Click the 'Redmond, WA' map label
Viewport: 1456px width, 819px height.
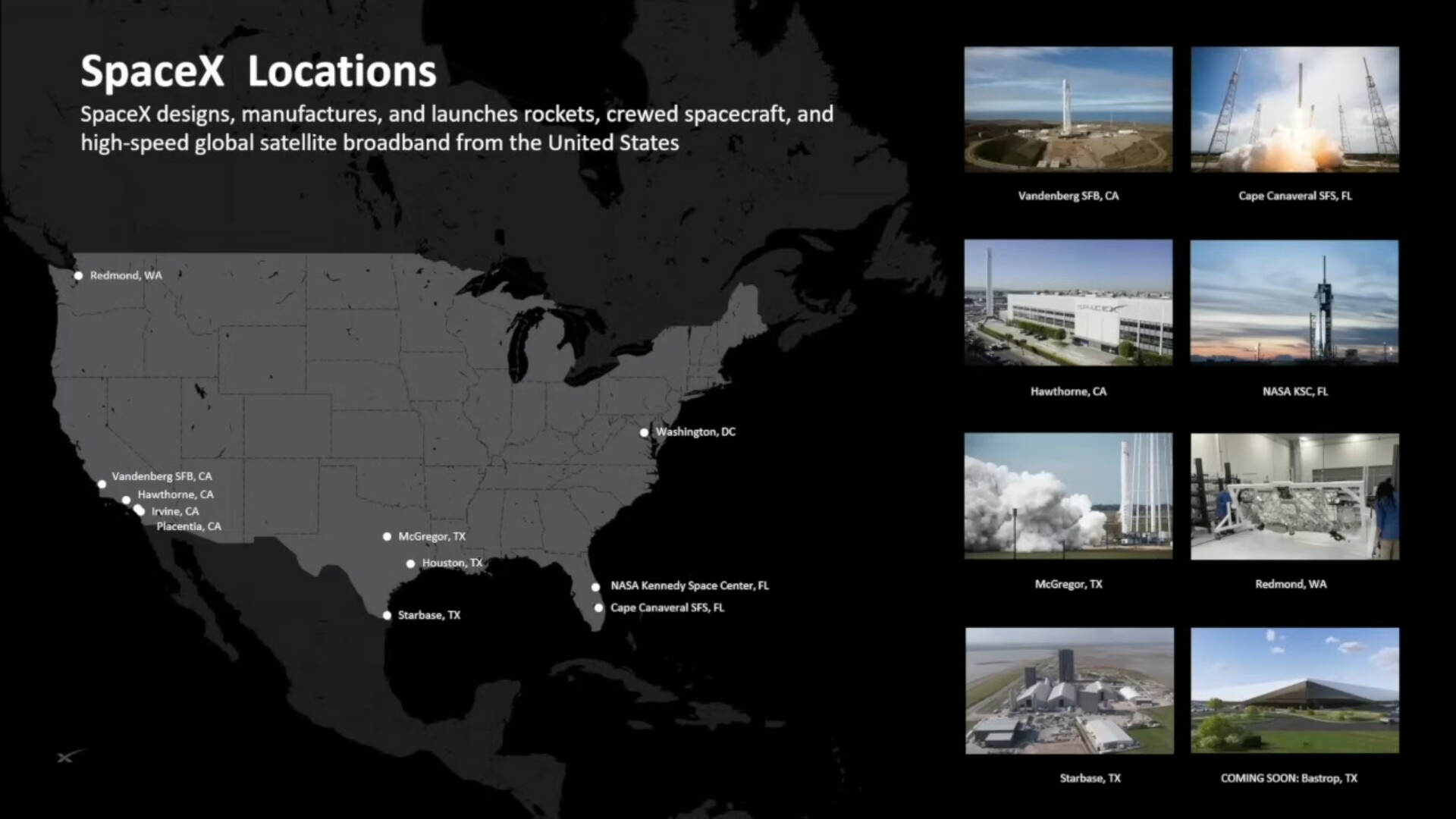click(x=126, y=275)
